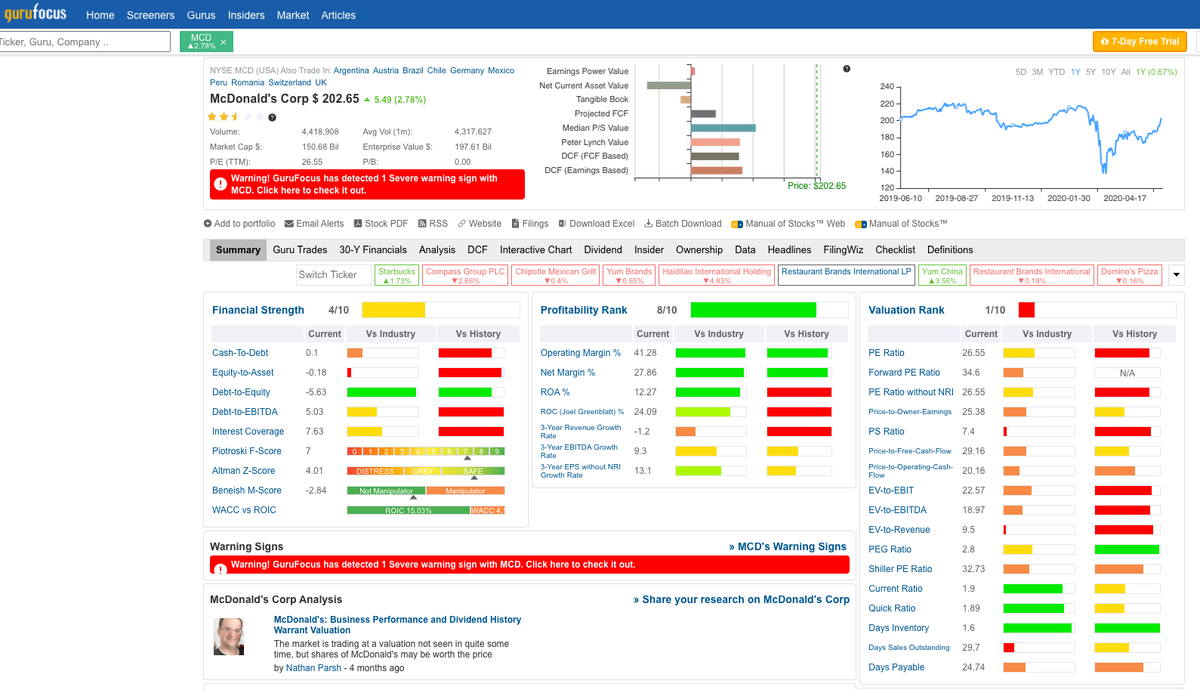
Task: Open MCD's Warning Signs link
Action: 788,547
